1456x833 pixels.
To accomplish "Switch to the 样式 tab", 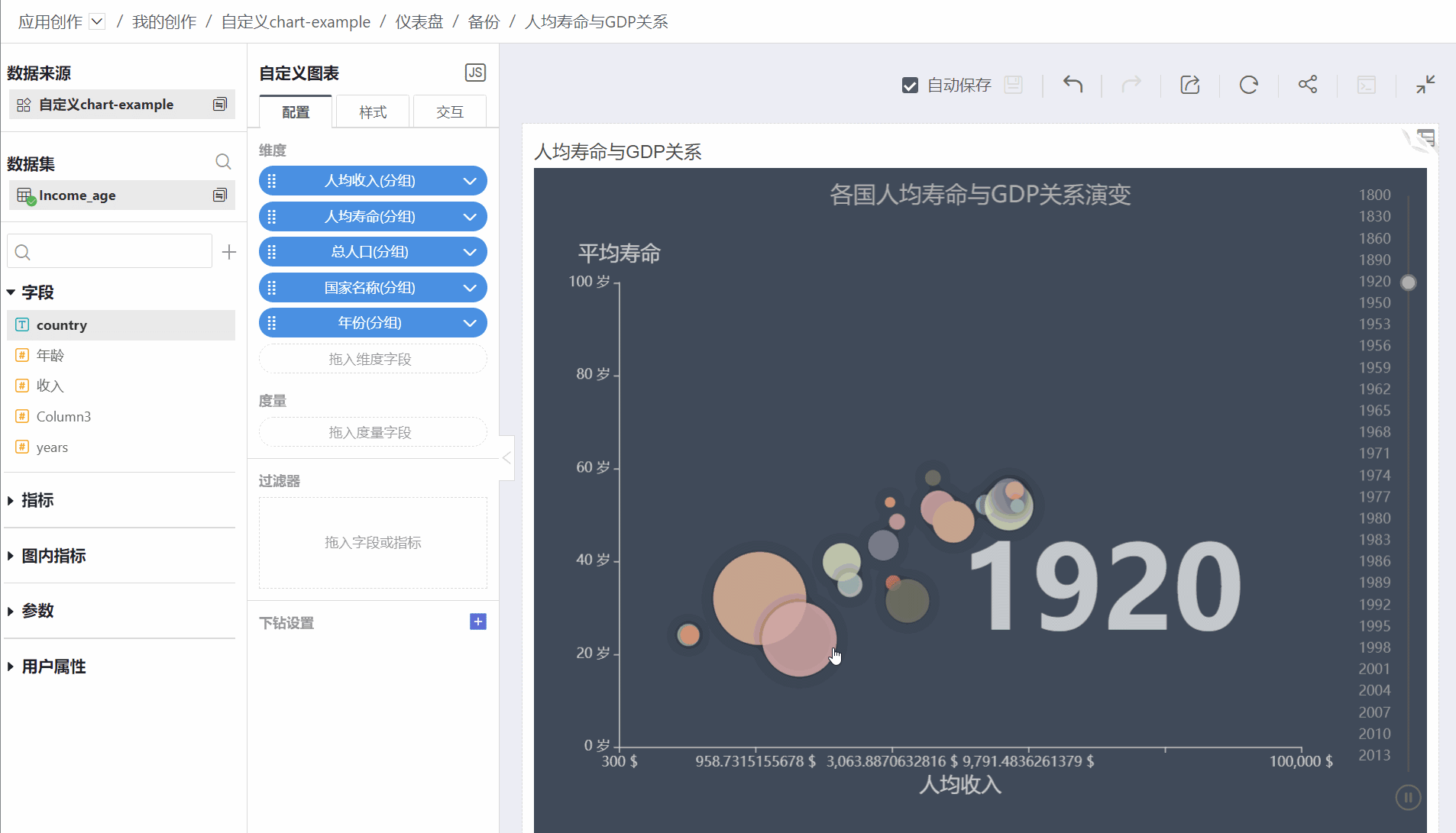I will tap(373, 112).
